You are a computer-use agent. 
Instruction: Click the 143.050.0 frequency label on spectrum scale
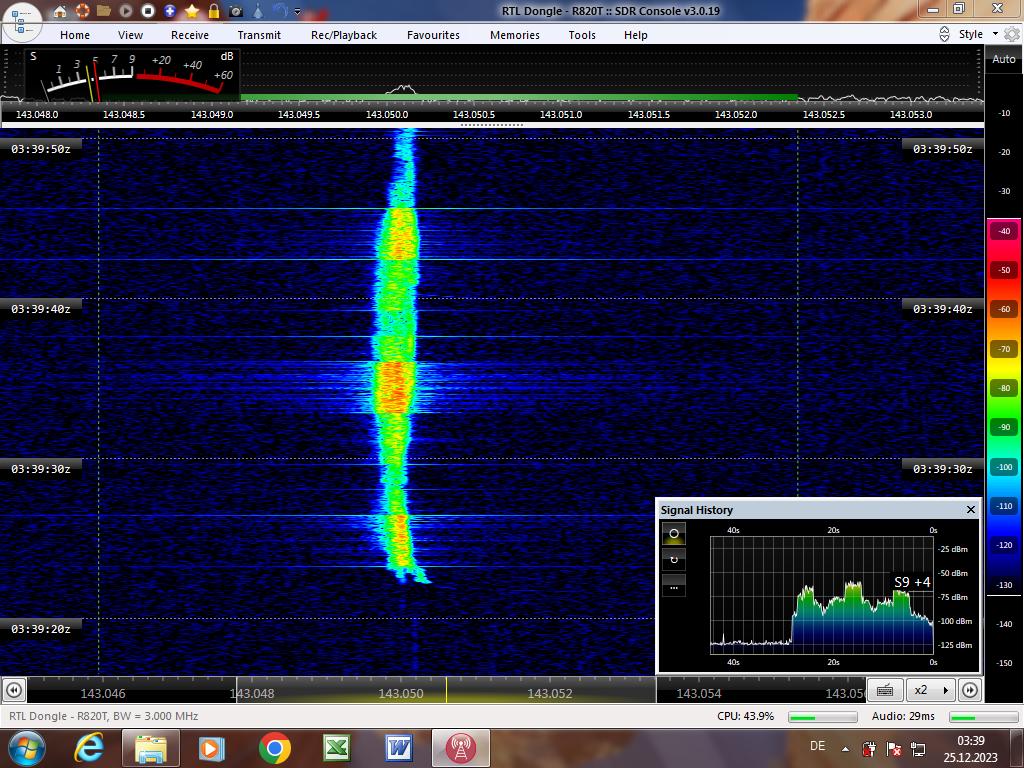coord(387,114)
